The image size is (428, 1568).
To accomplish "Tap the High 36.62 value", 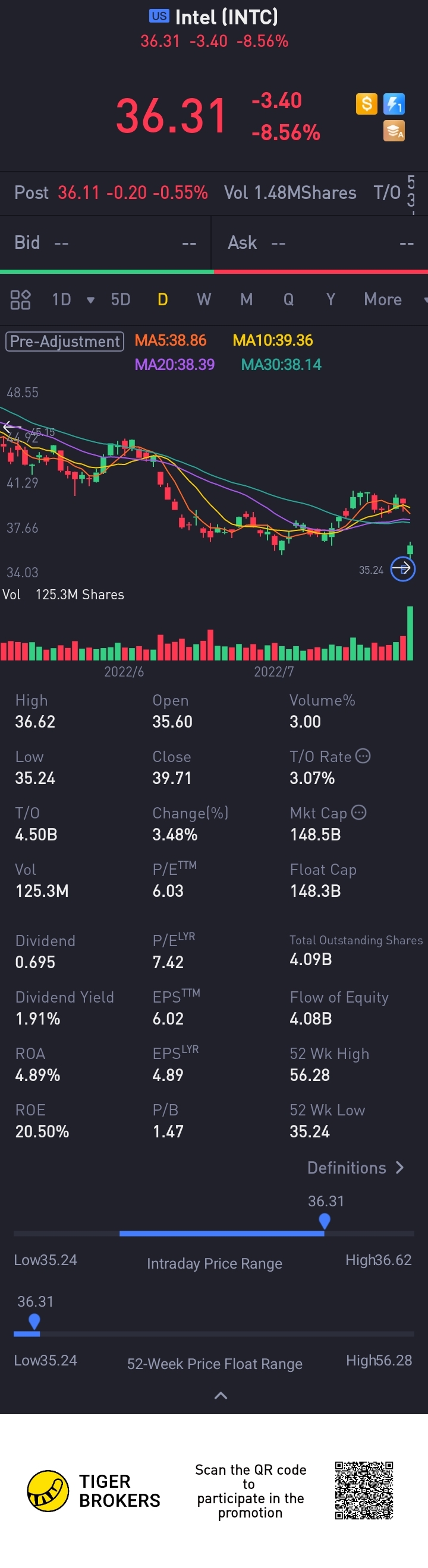I will pyautogui.click(x=35, y=722).
